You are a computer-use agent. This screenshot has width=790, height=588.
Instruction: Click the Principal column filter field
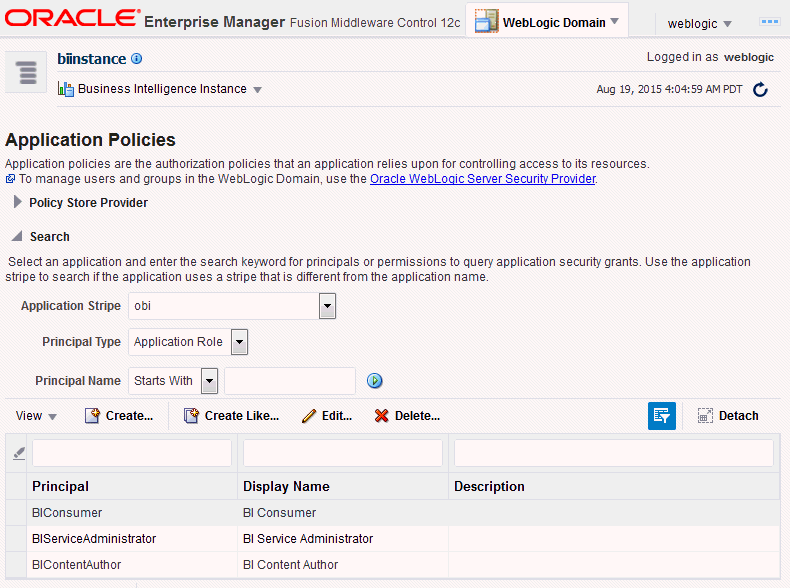click(x=132, y=453)
